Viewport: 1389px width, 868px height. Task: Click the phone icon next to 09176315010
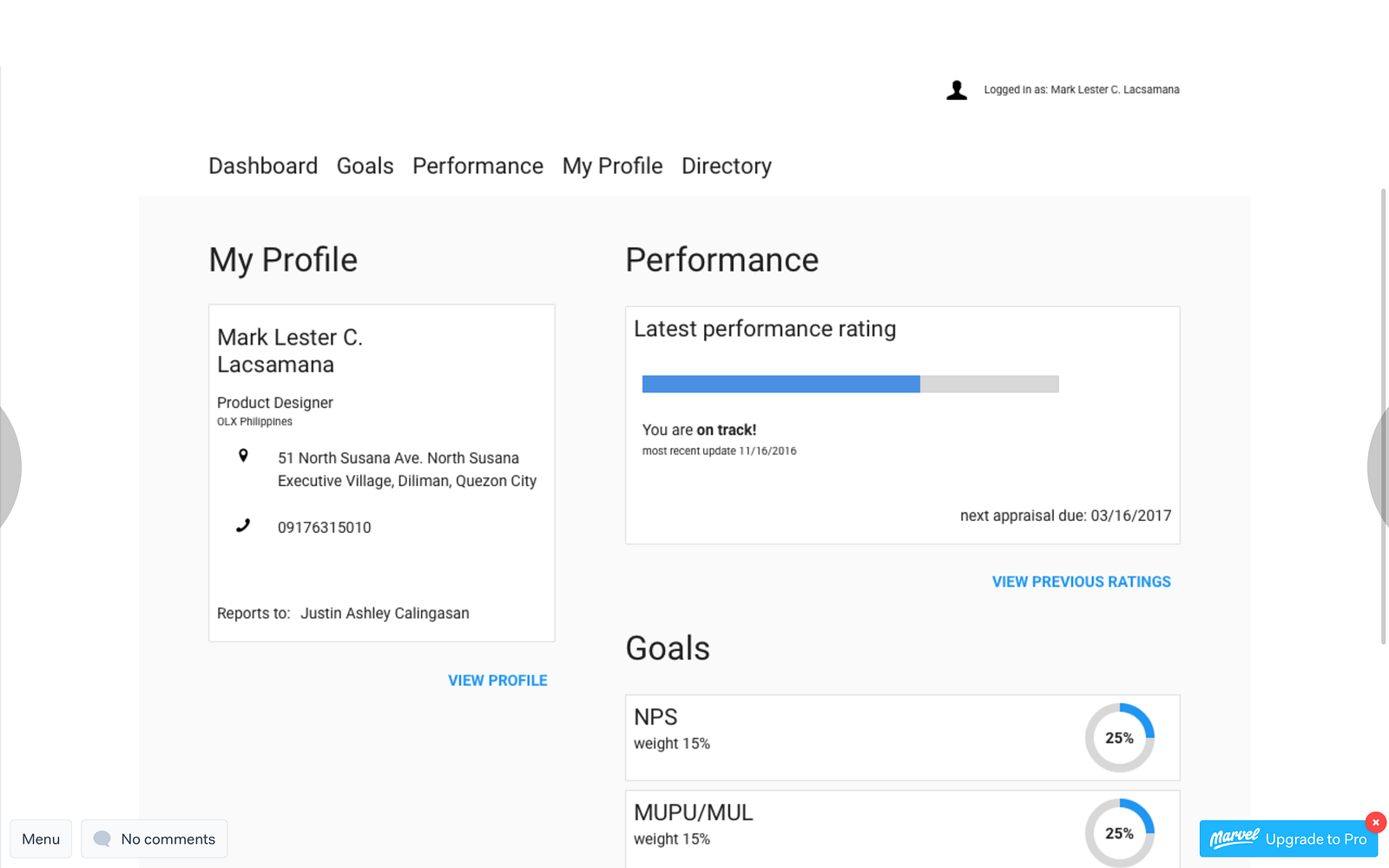[243, 526]
